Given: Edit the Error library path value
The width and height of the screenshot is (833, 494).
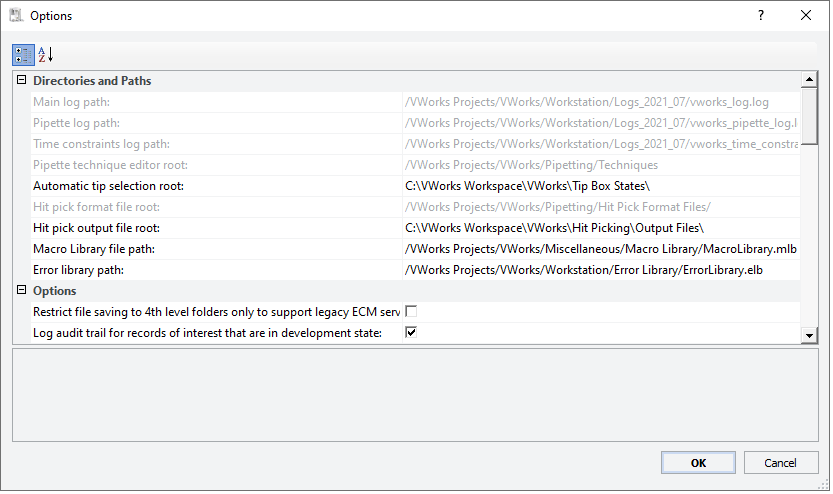Looking at the screenshot, I should click(x=601, y=270).
